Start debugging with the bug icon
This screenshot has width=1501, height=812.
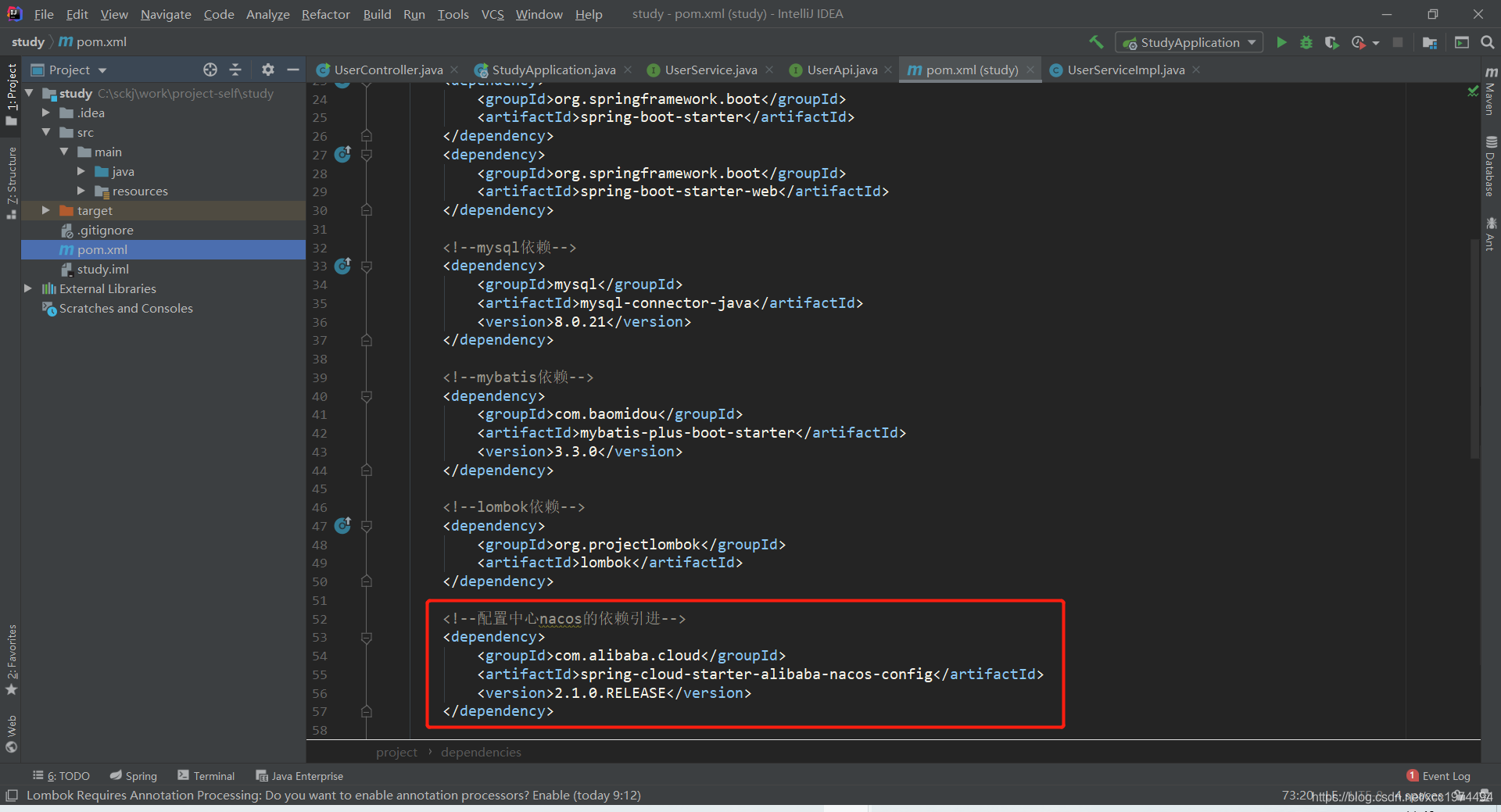click(x=1306, y=42)
